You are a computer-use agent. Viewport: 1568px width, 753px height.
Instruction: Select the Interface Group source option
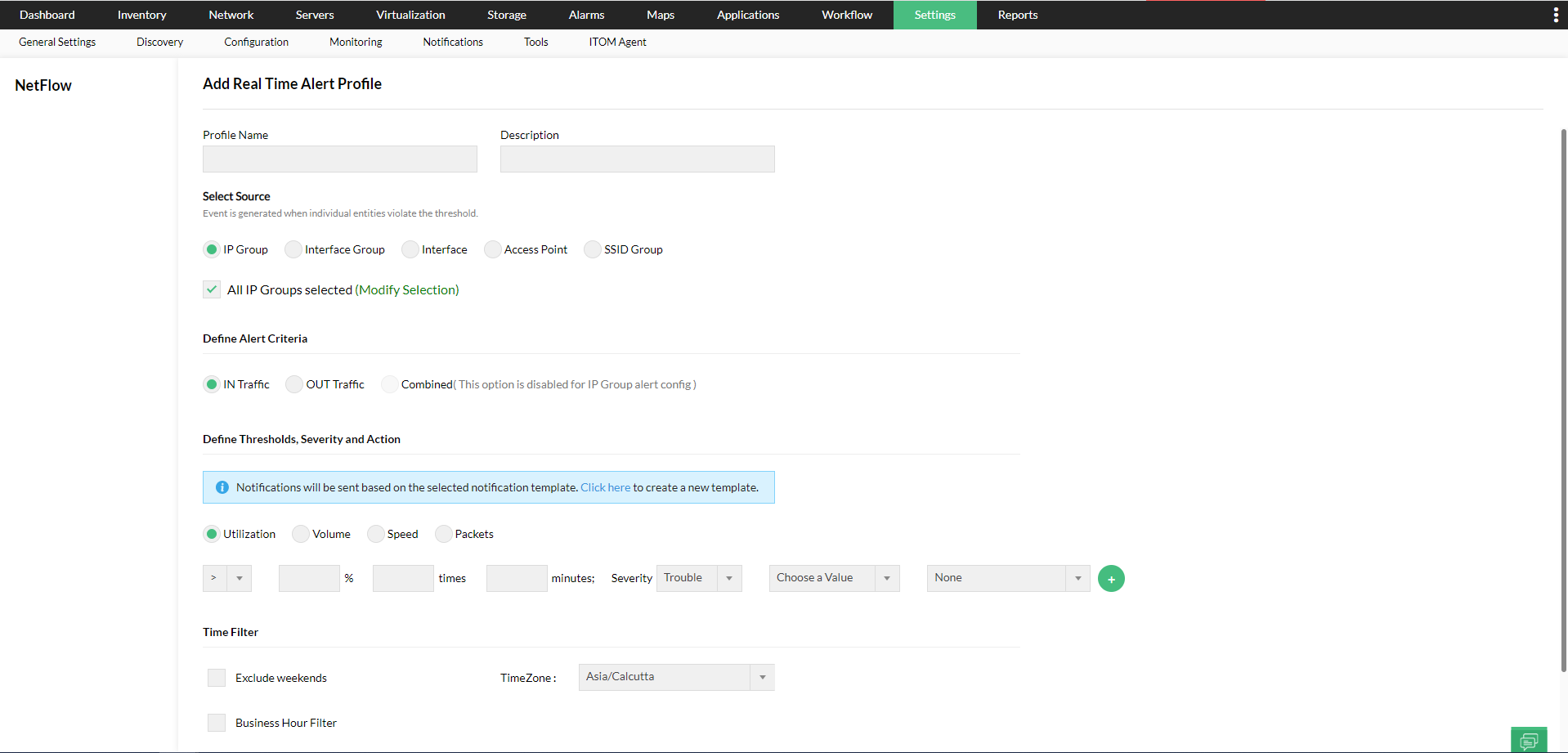click(293, 249)
